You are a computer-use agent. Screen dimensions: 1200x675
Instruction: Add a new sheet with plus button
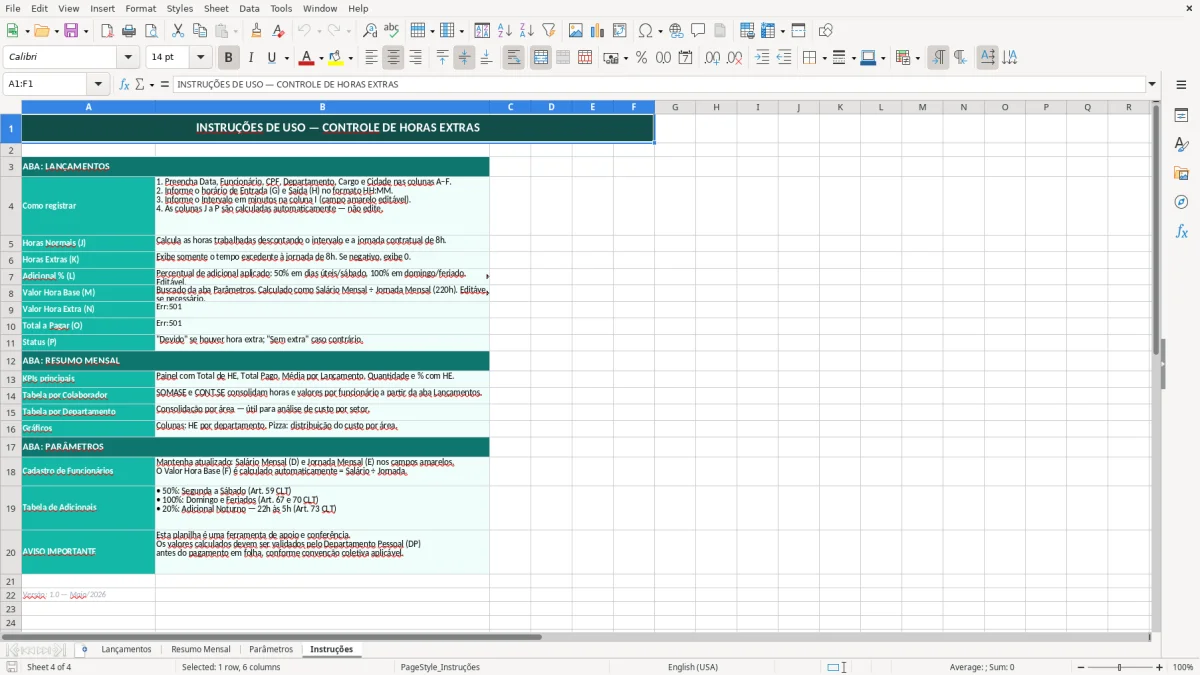click(x=84, y=650)
